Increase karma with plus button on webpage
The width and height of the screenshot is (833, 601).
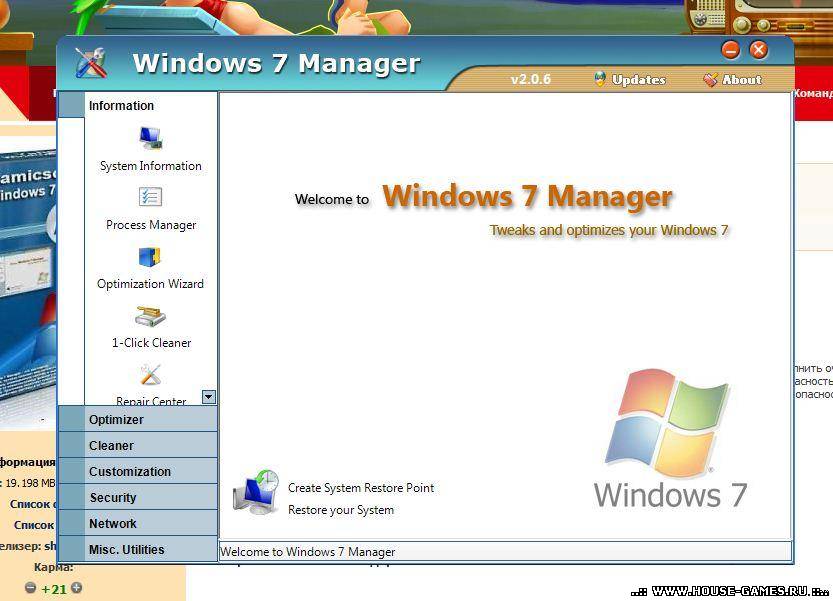[x=76, y=588]
